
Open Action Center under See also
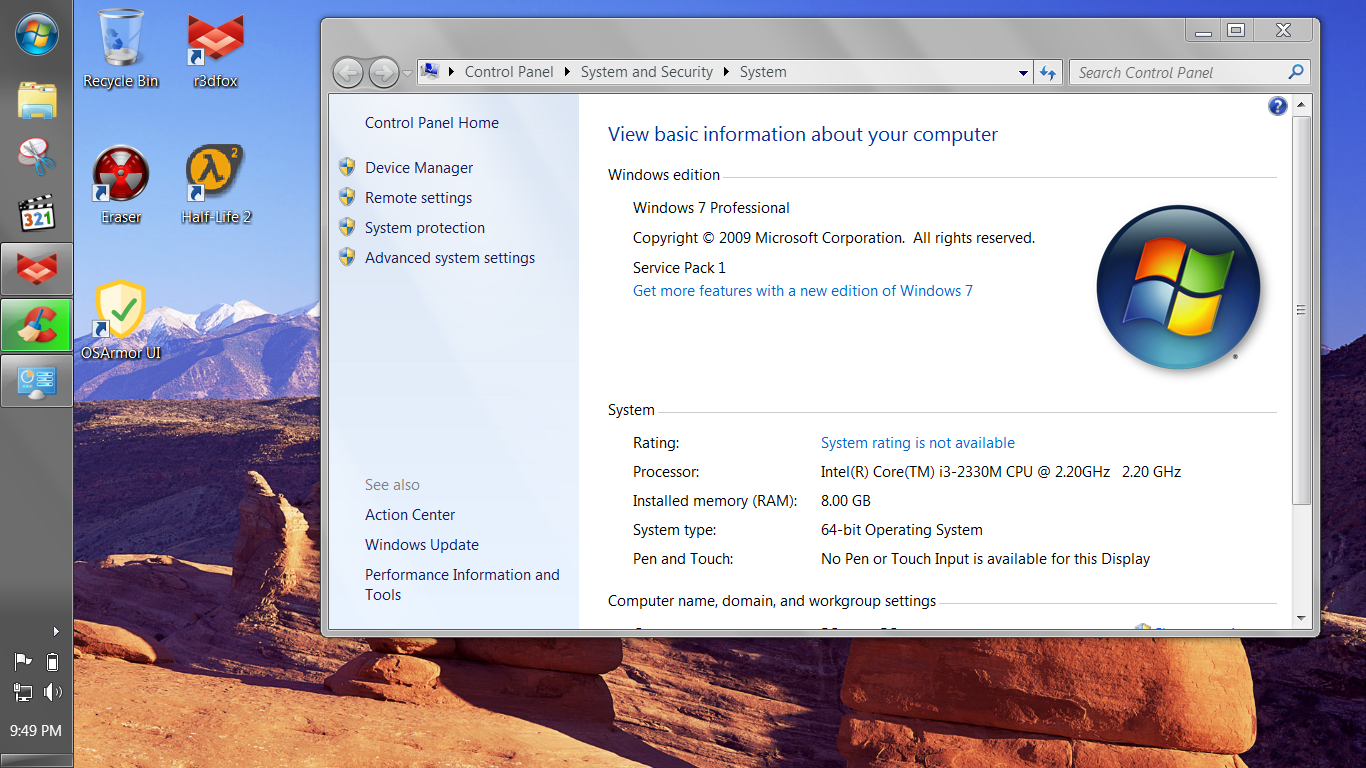pos(410,515)
